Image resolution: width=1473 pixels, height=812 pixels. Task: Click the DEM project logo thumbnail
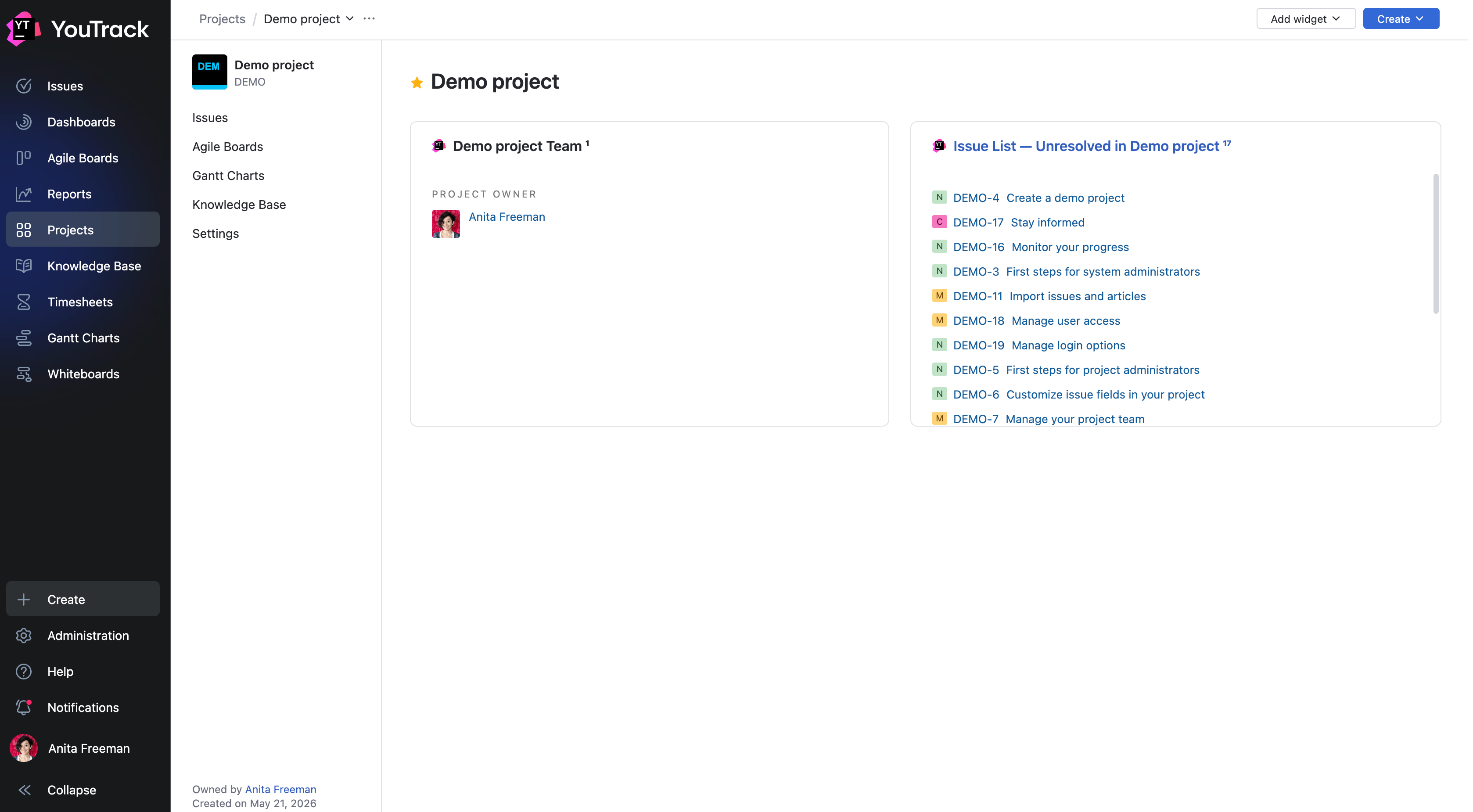(x=209, y=72)
